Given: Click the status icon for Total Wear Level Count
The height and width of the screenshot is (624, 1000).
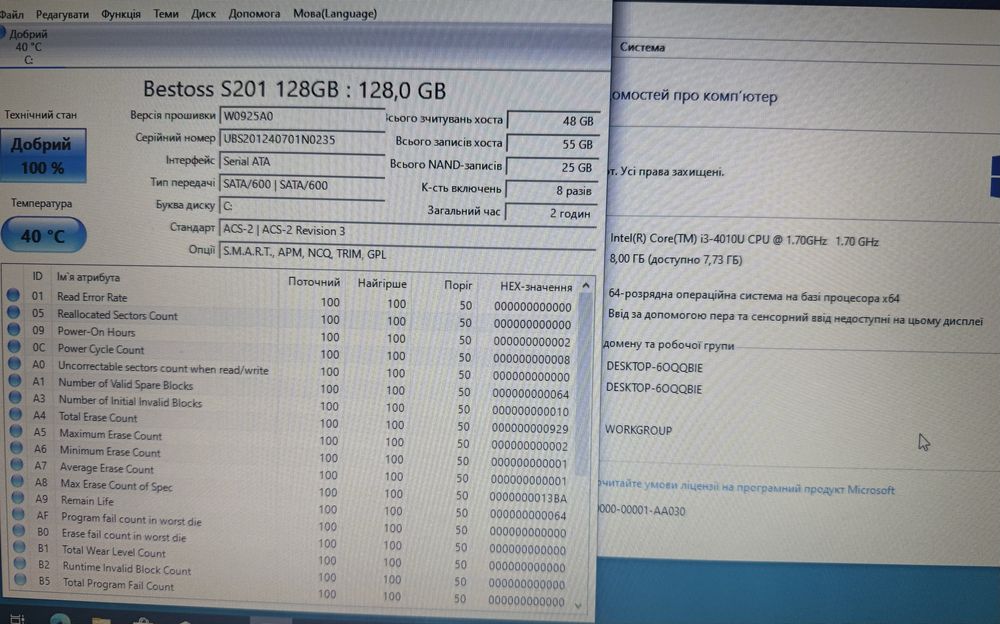Looking at the screenshot, I should click(19, 547).
